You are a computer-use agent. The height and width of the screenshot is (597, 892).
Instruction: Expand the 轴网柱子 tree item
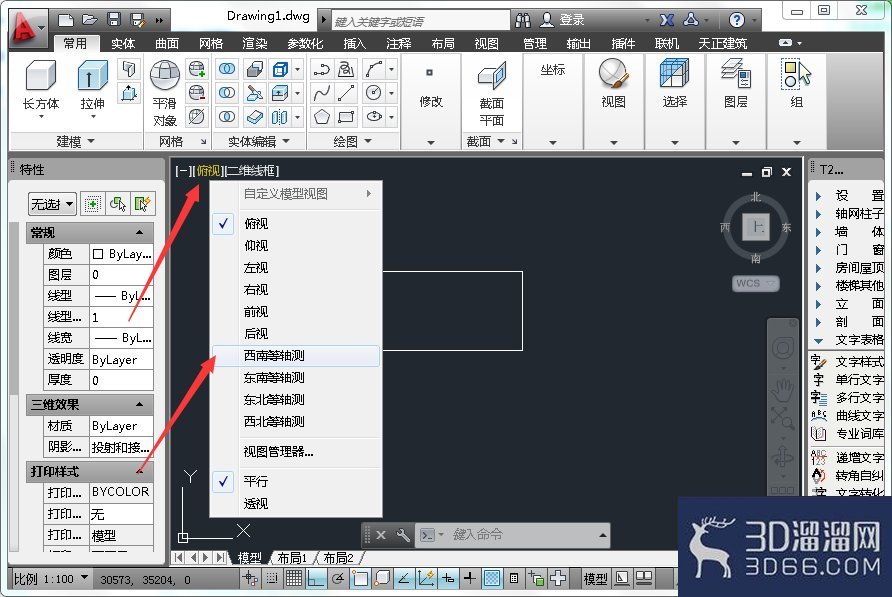(x=819, y=214)
